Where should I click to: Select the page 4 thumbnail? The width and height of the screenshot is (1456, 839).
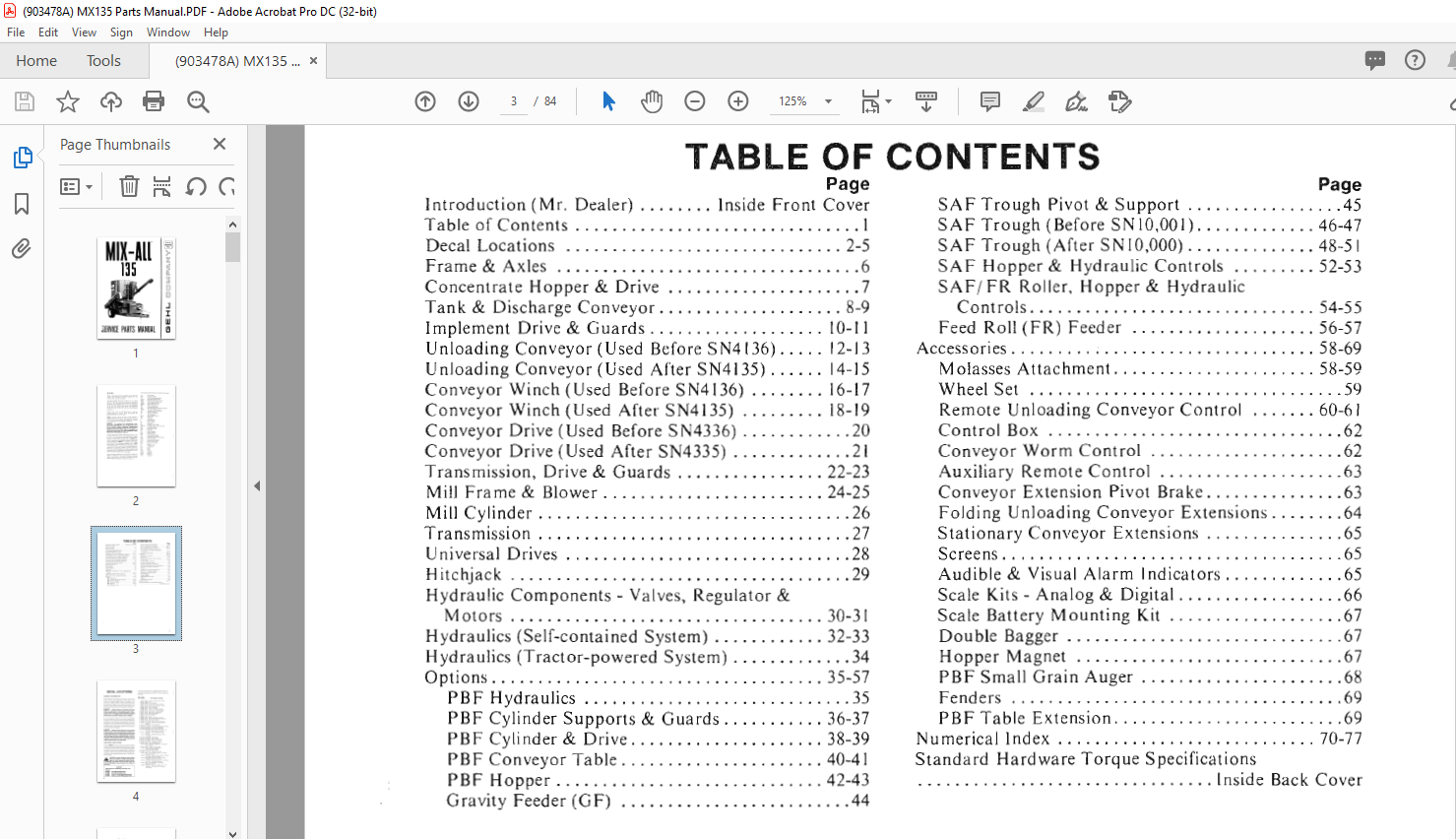pyautogui.click(x=136, y=731)
